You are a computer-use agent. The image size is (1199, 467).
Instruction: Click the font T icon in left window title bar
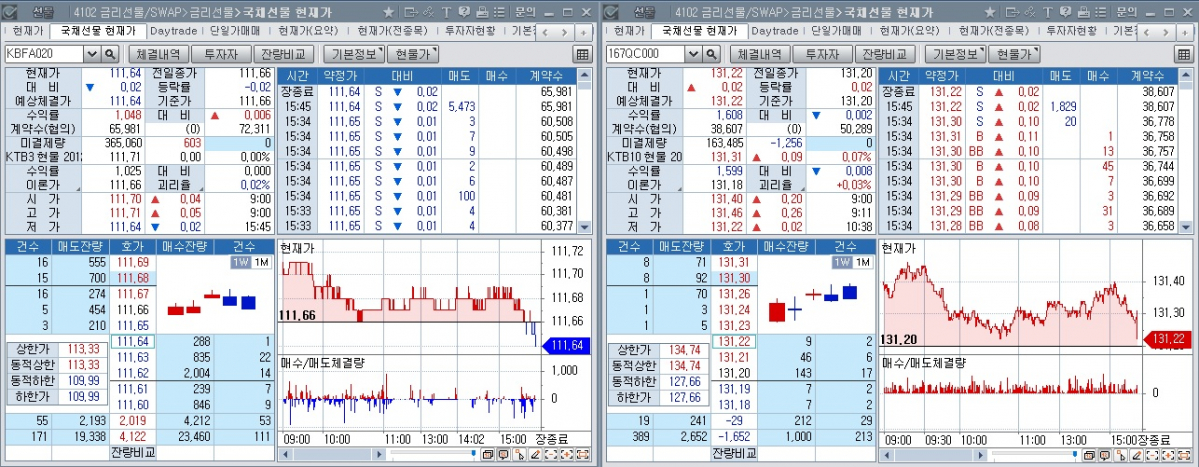point(447,12)
